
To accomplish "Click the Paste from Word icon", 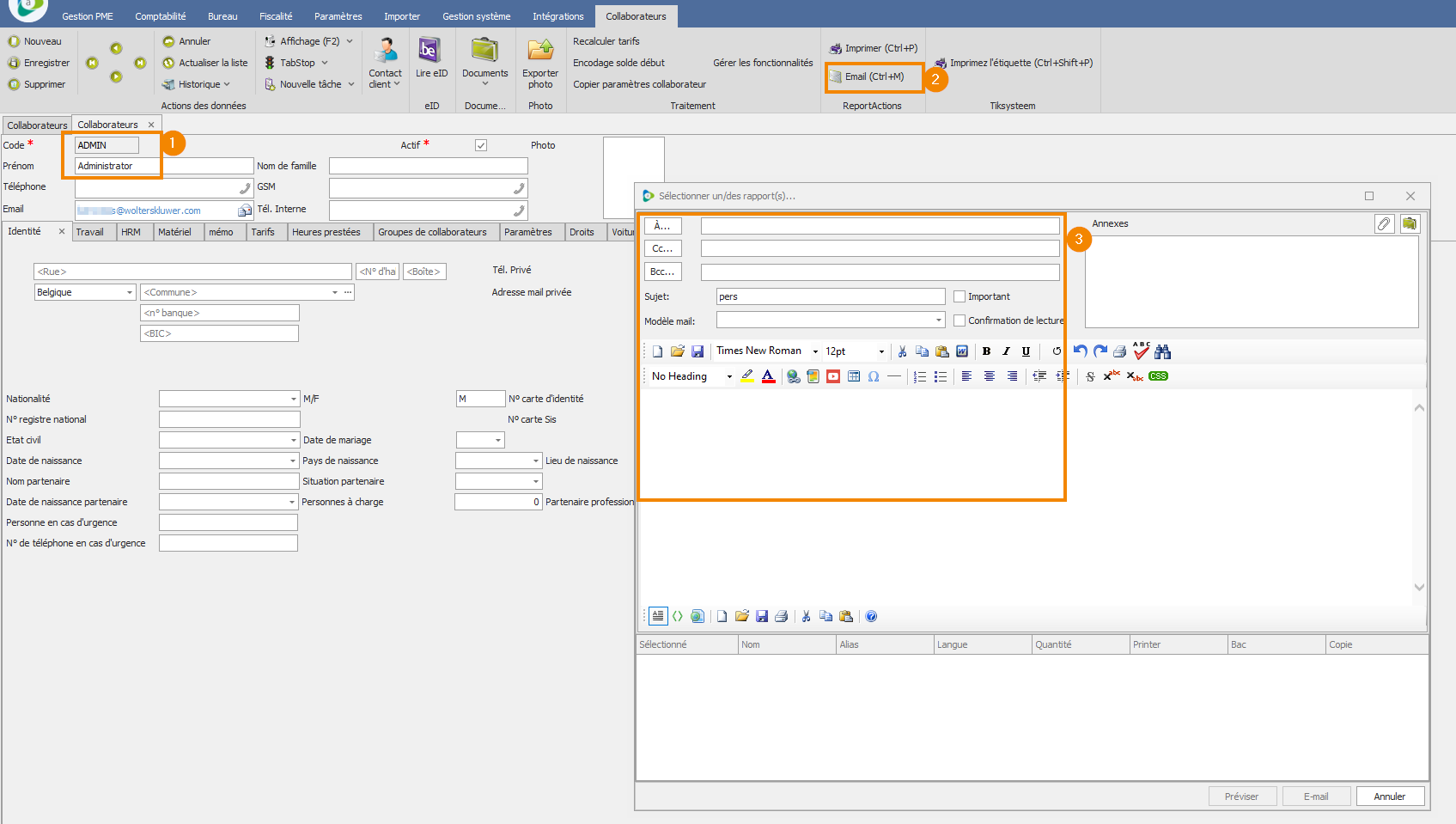I will click(x=962, y=351).
